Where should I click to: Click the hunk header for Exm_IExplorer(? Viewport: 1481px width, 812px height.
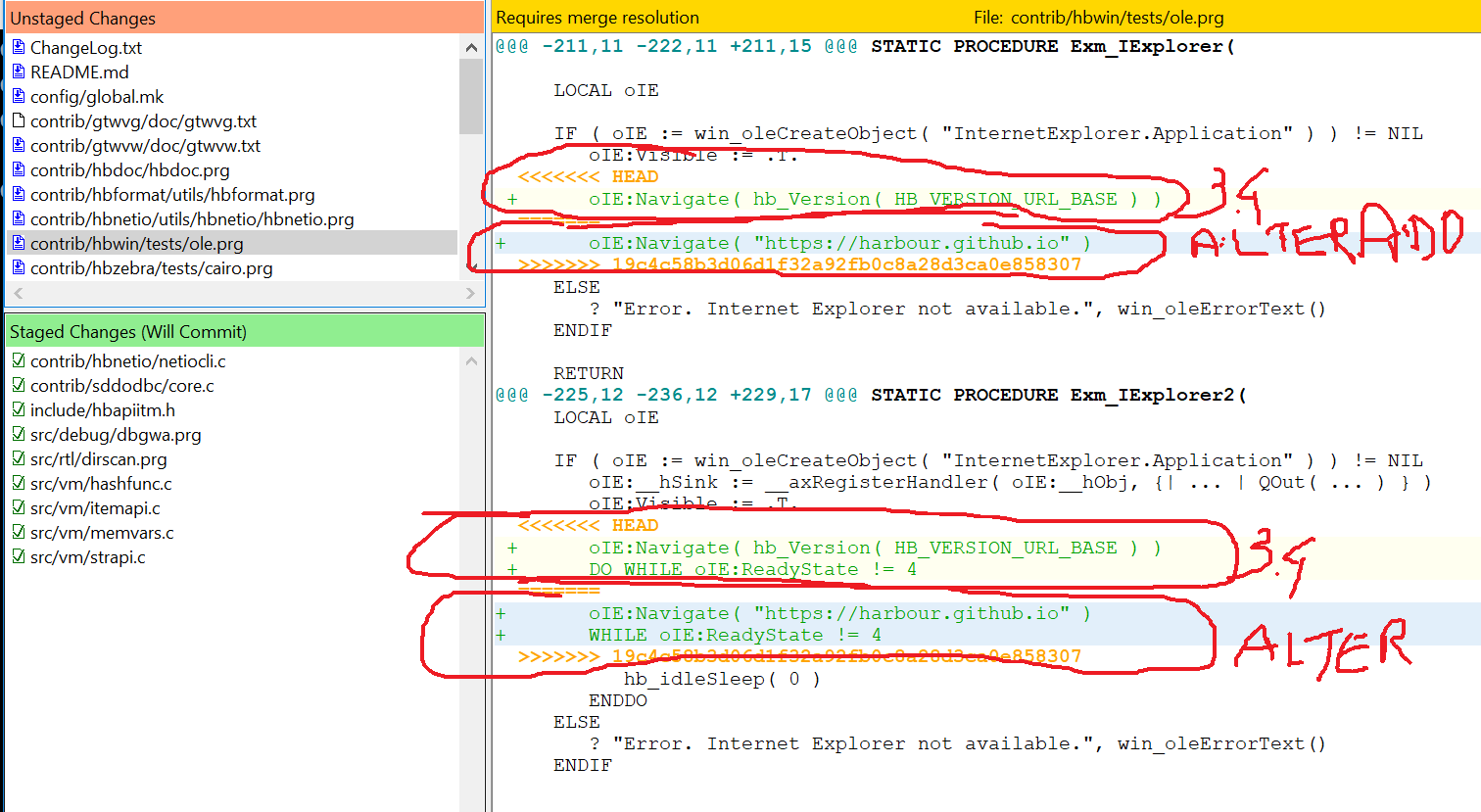click(865, 46)
